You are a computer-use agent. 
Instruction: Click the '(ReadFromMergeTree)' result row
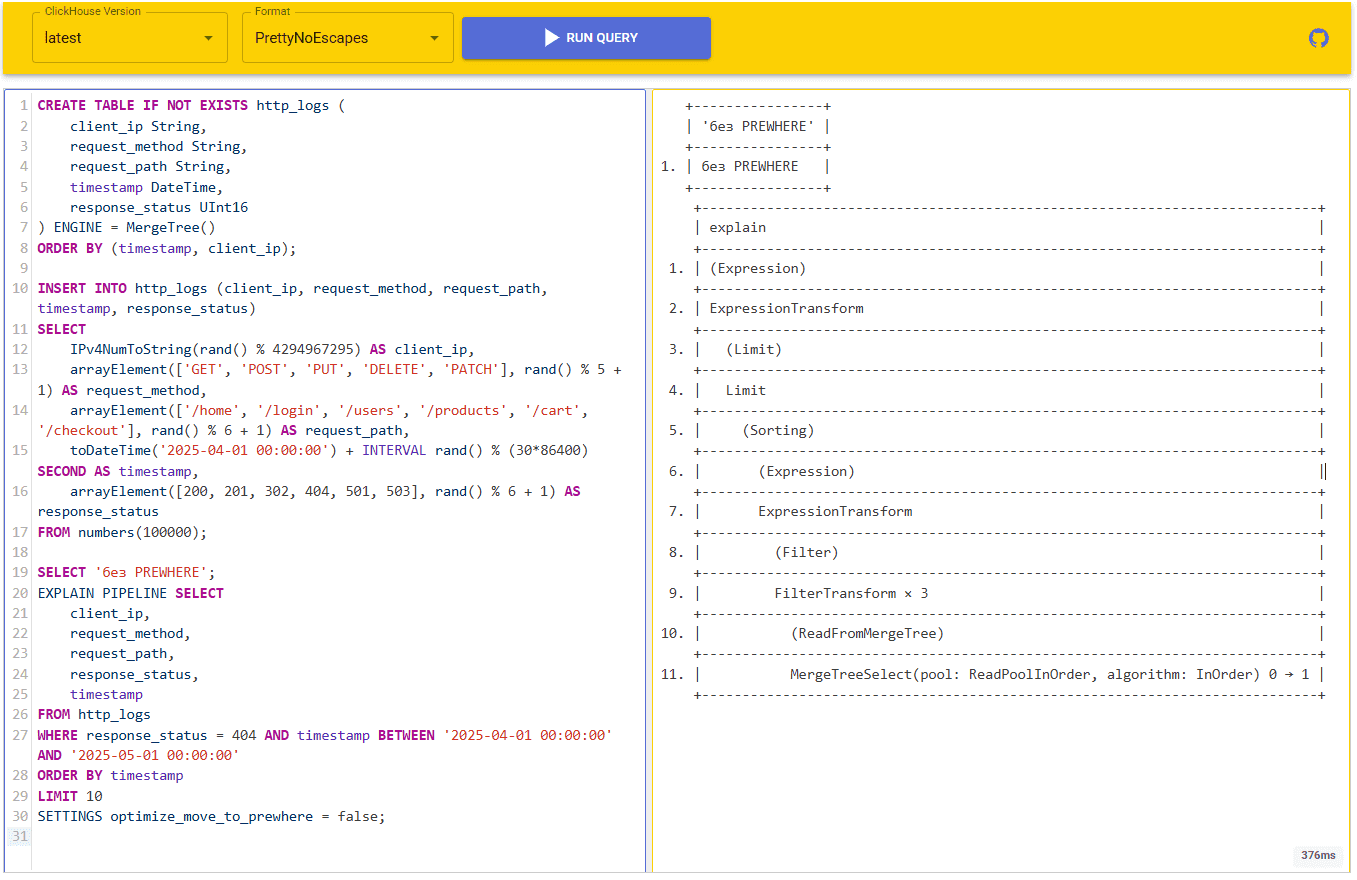tap(866, 633)
